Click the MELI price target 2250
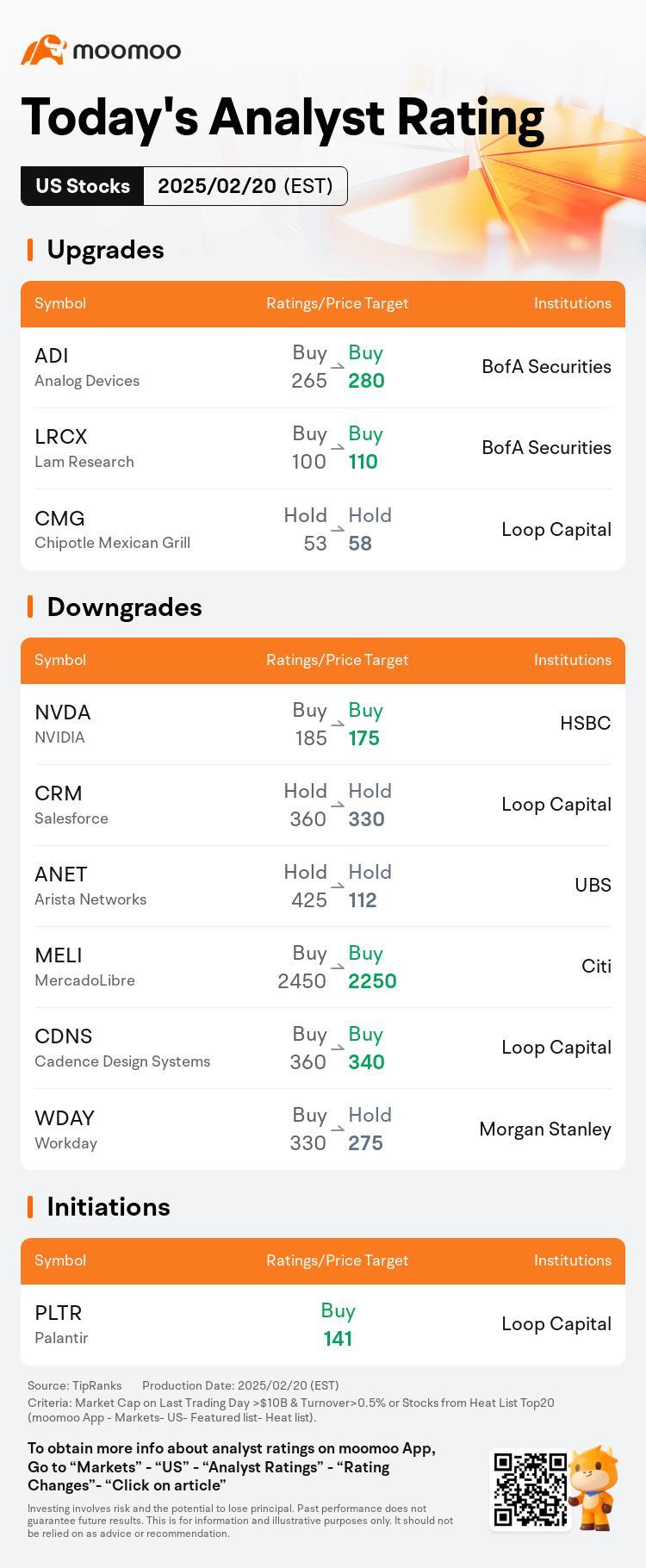 (x=372, y=980)
